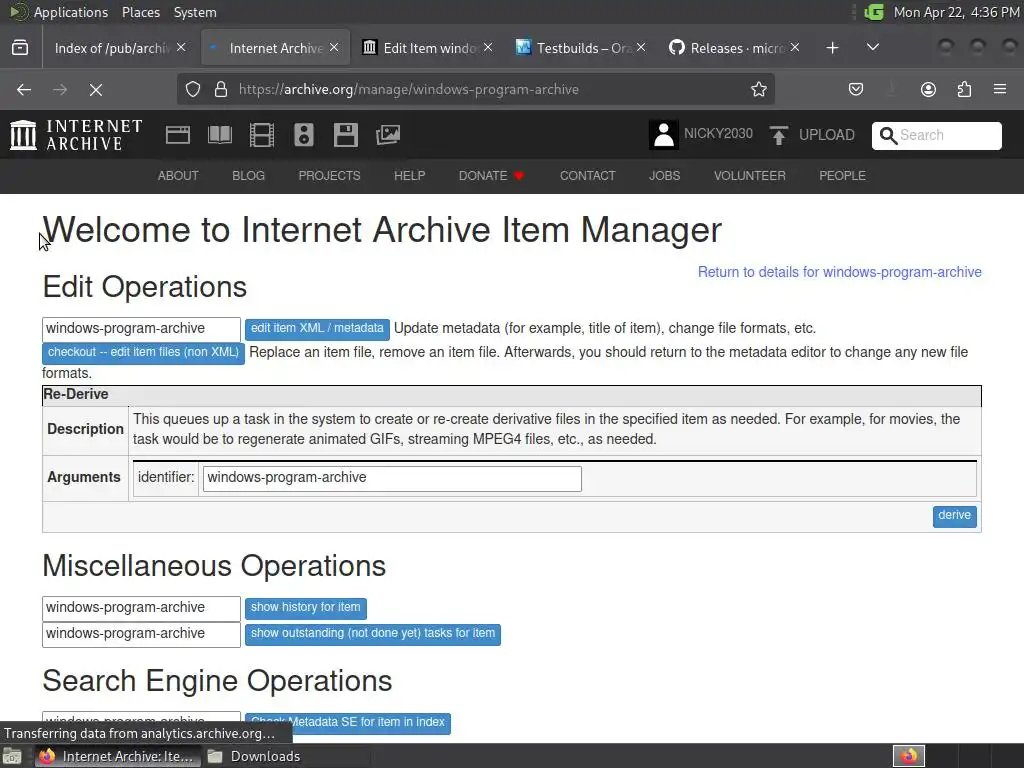Viewport: 1024px width, 768px height.
Task: Open the Texts book icon
Action: [x=219, y=135]
